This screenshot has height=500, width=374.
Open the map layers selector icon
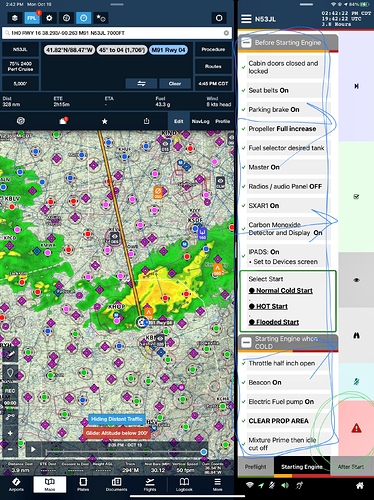point(15,18)
